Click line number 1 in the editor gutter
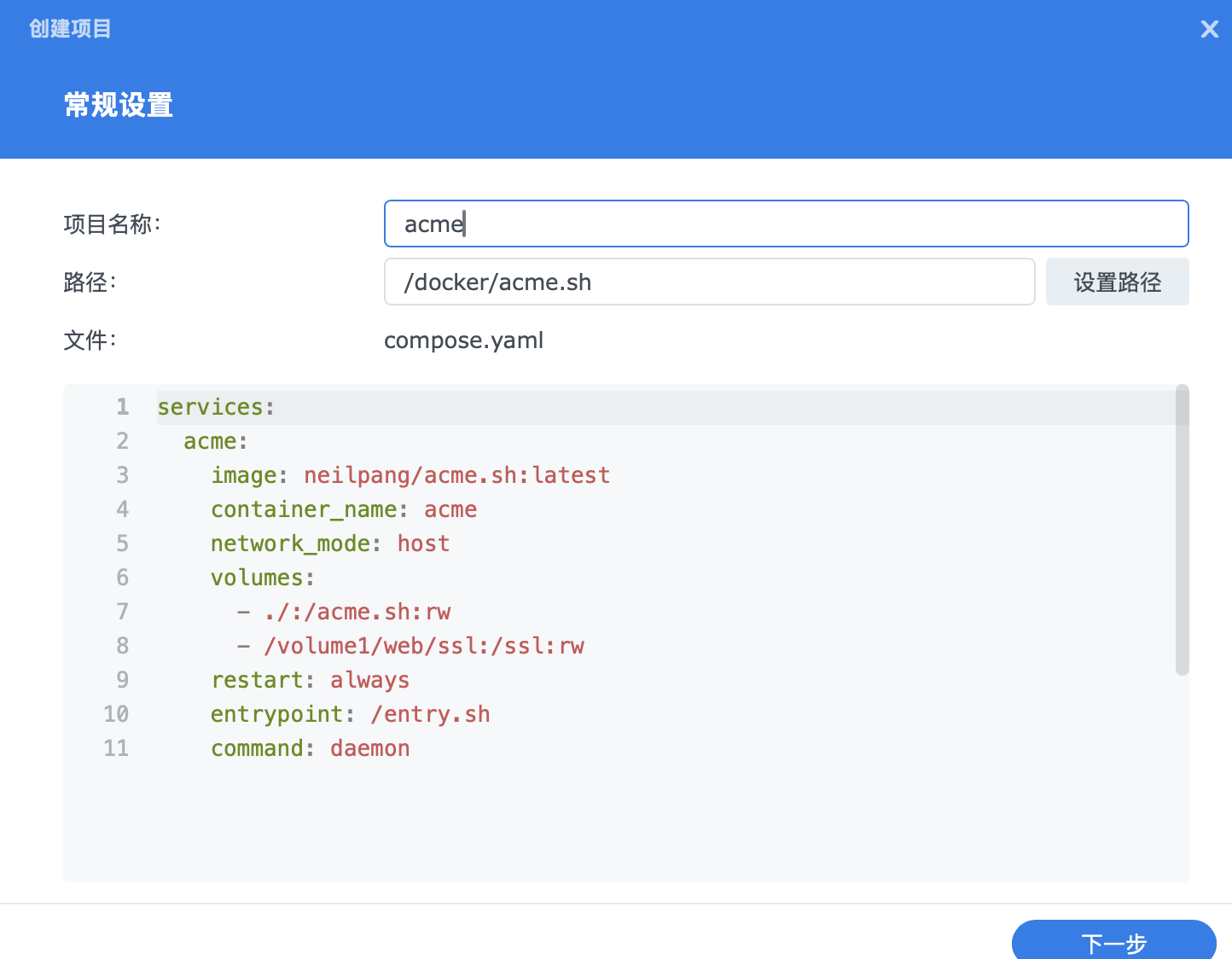The width and height of the screenshot is (1232, 959). coord(122,407)
